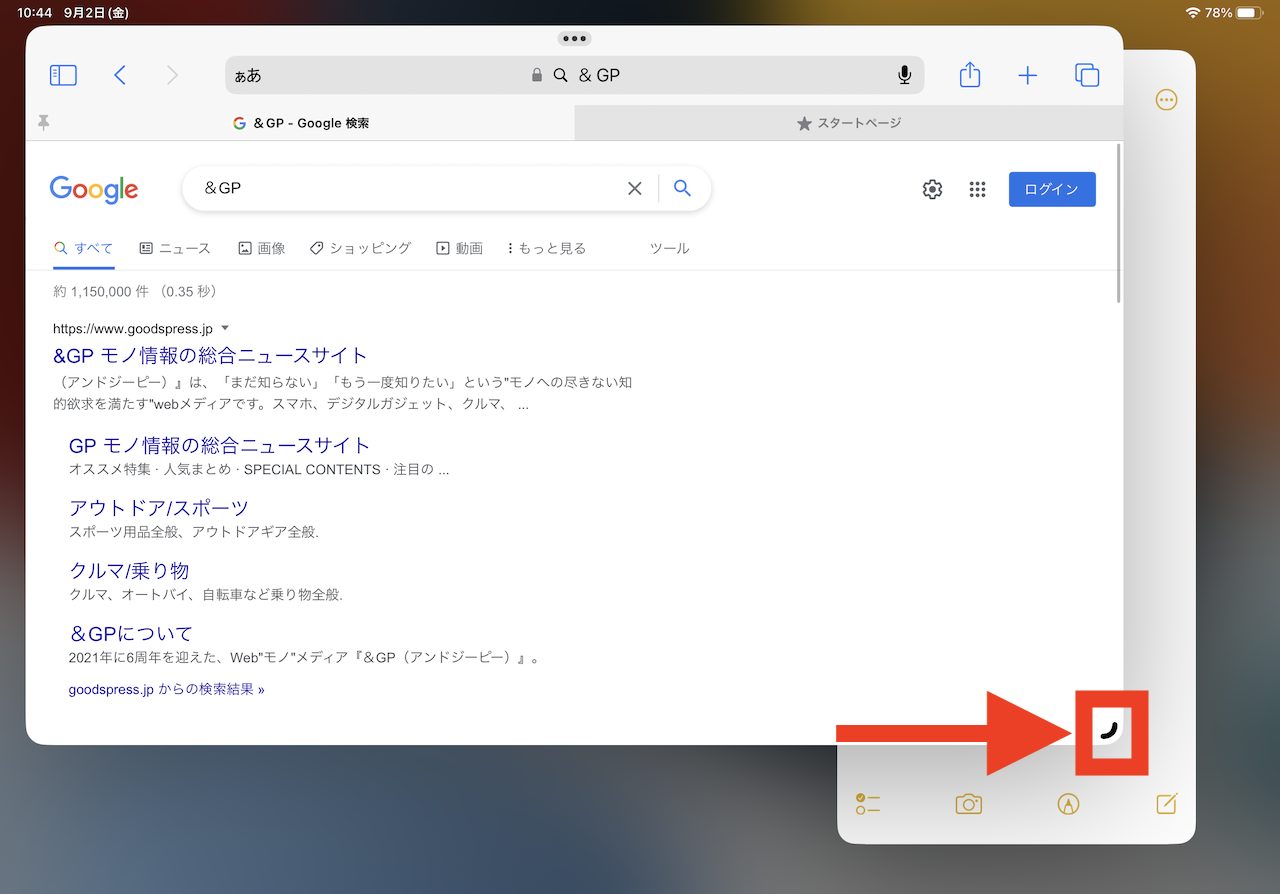
Task: Open the Notes camera icon
Action: coord(968,804)
